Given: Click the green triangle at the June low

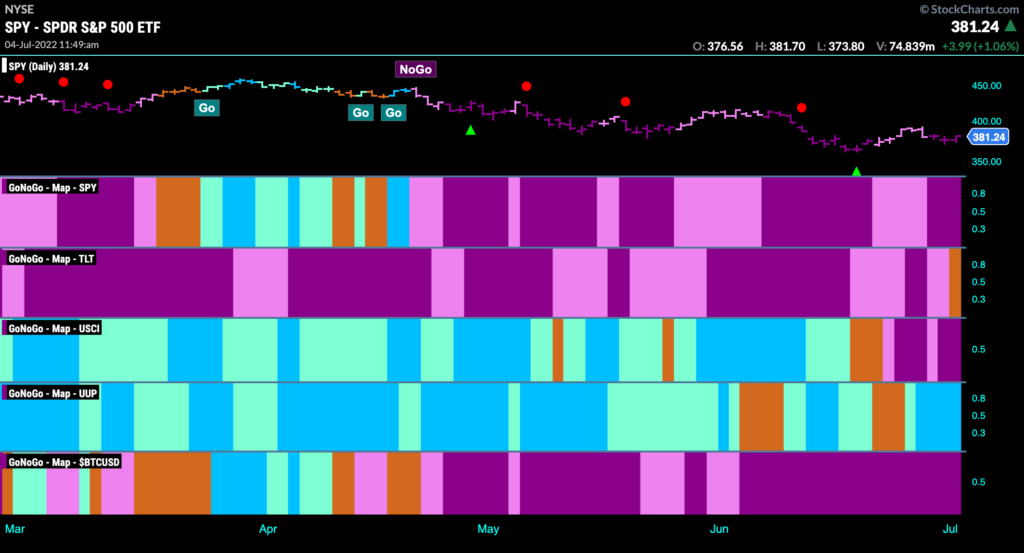Looking at the screenshot, I should [856, 171].
